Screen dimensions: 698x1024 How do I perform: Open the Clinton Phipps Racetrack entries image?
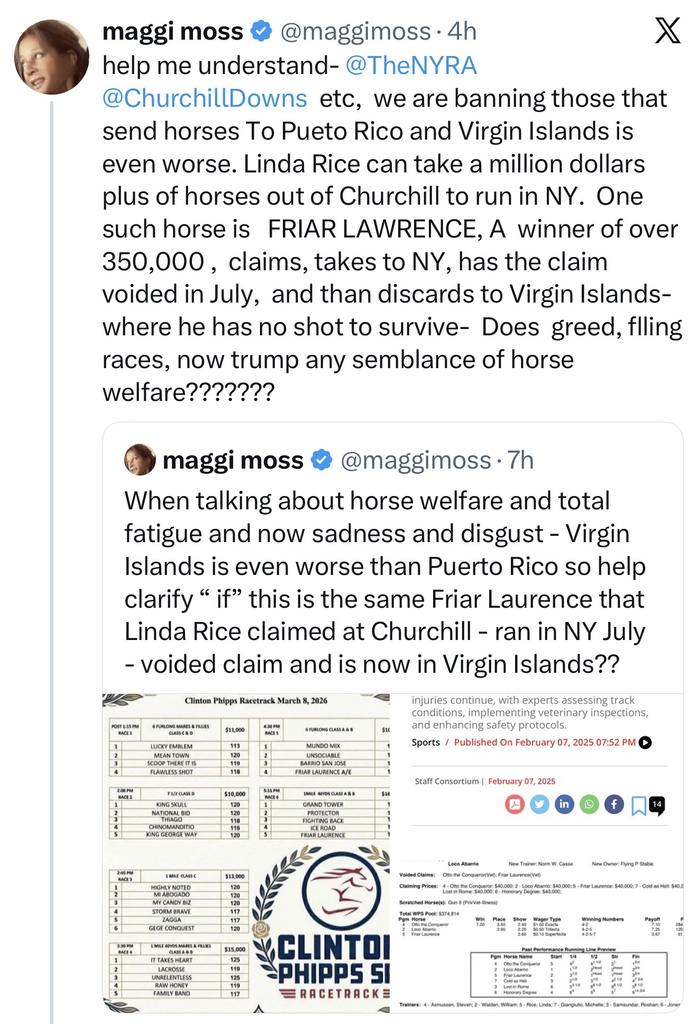point(246,853)
